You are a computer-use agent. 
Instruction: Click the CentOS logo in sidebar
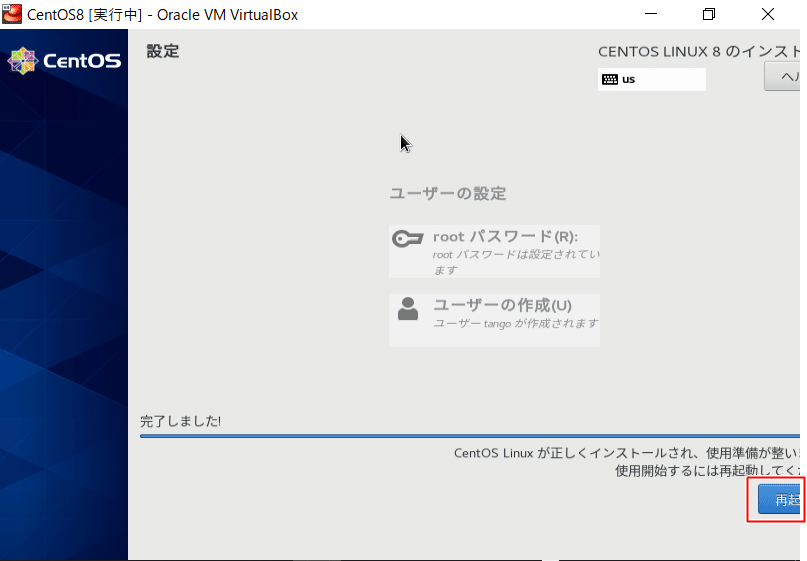pos(64,61)
